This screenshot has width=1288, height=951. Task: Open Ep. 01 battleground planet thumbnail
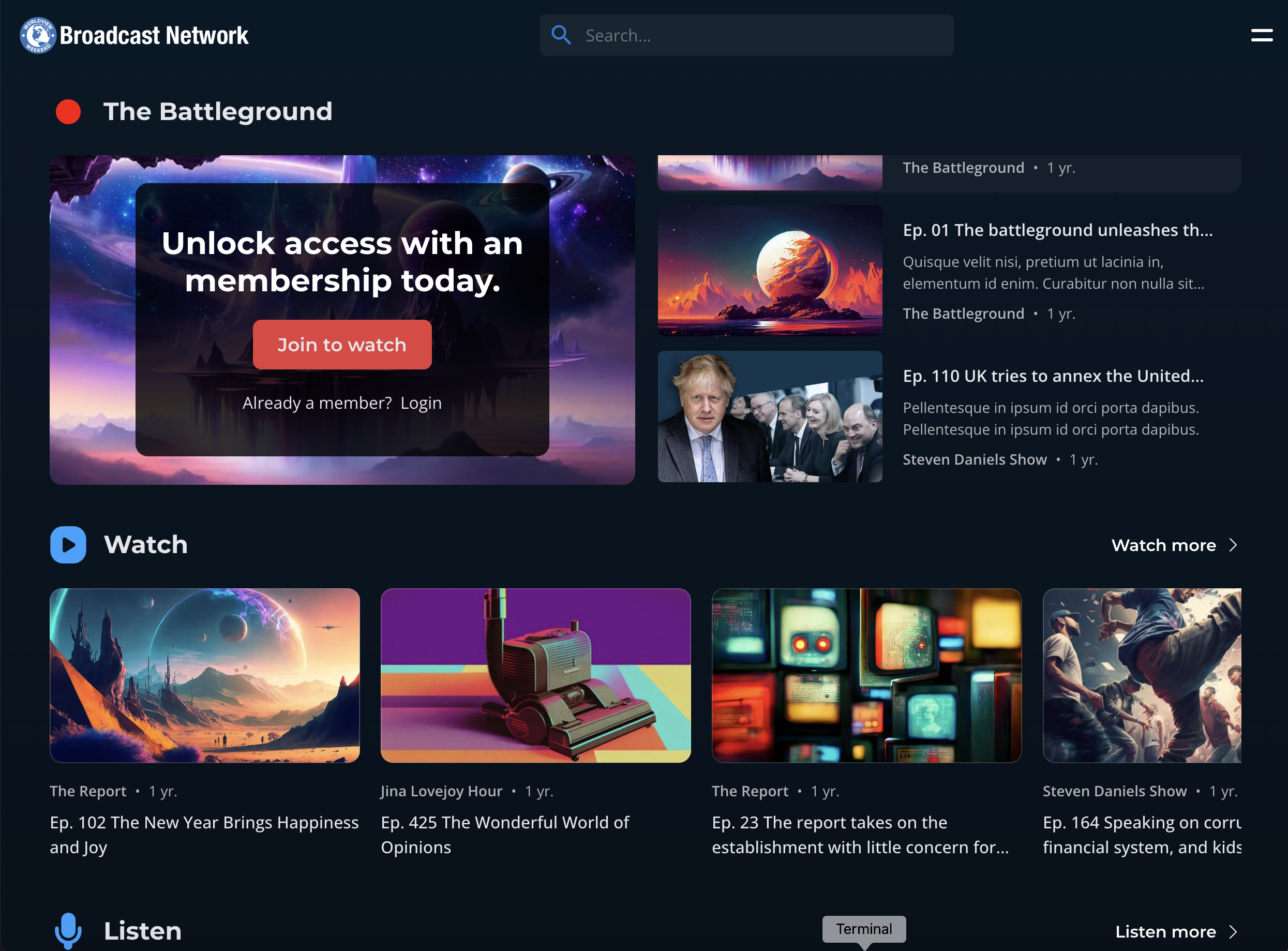(770, 271)
